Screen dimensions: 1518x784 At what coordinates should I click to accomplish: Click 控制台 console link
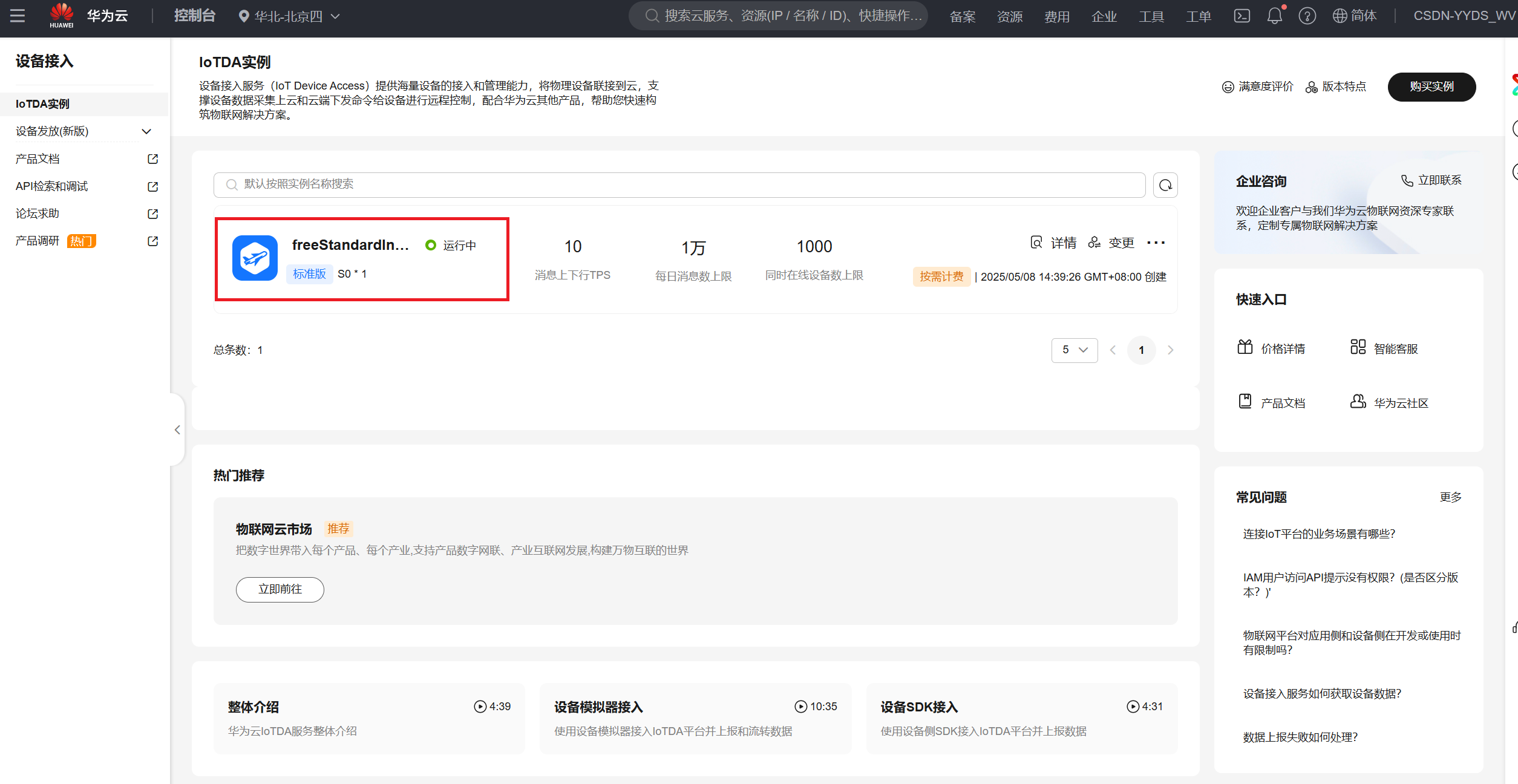(195, 16)
